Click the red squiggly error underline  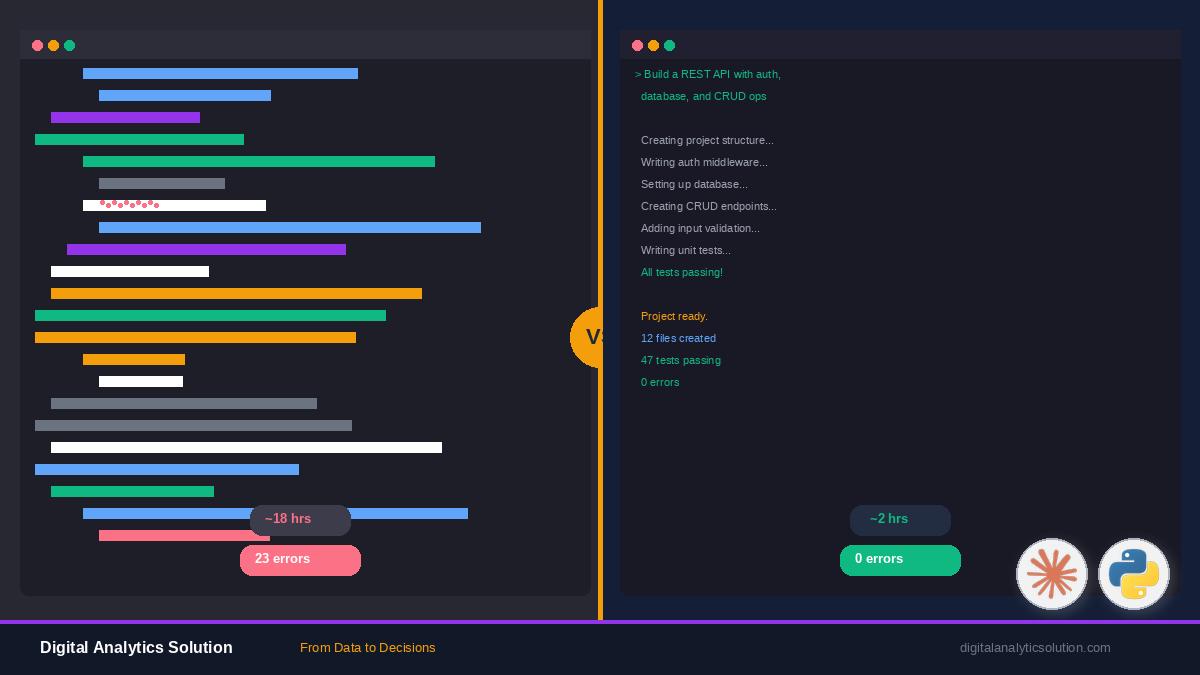(129, 204)
